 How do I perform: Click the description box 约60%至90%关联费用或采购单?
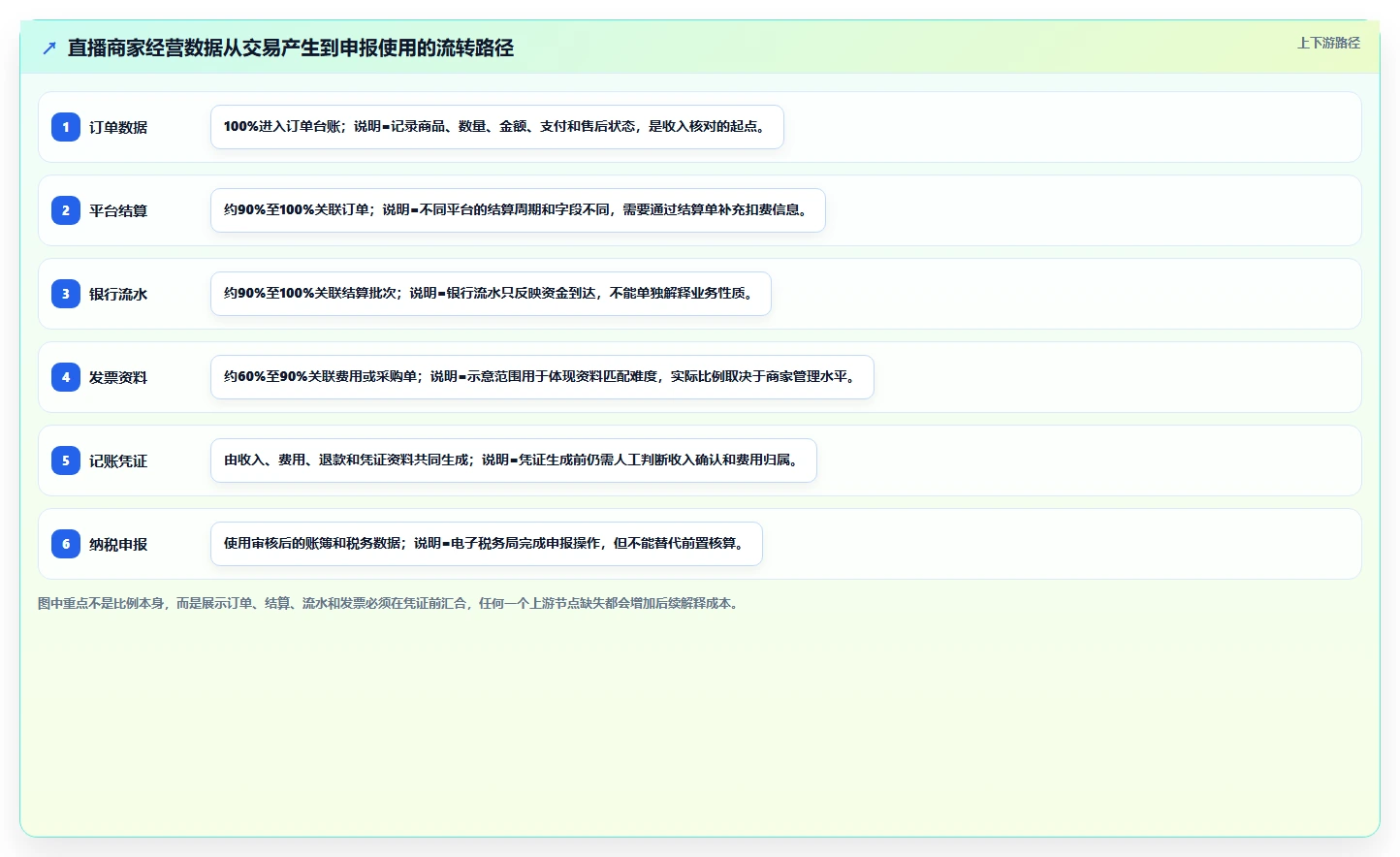click(x=542, y=377)
